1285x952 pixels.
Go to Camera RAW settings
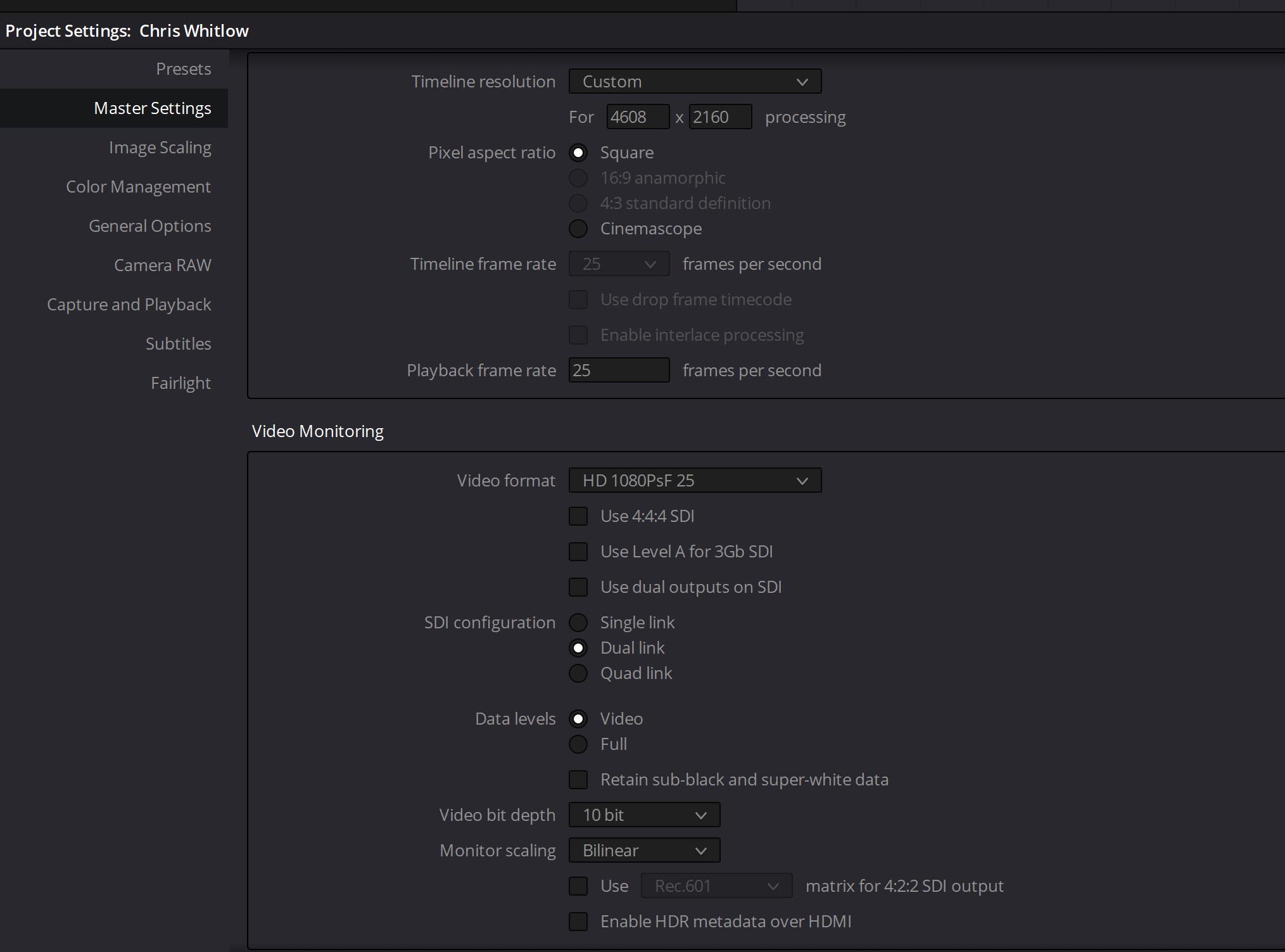click(162, 265)
